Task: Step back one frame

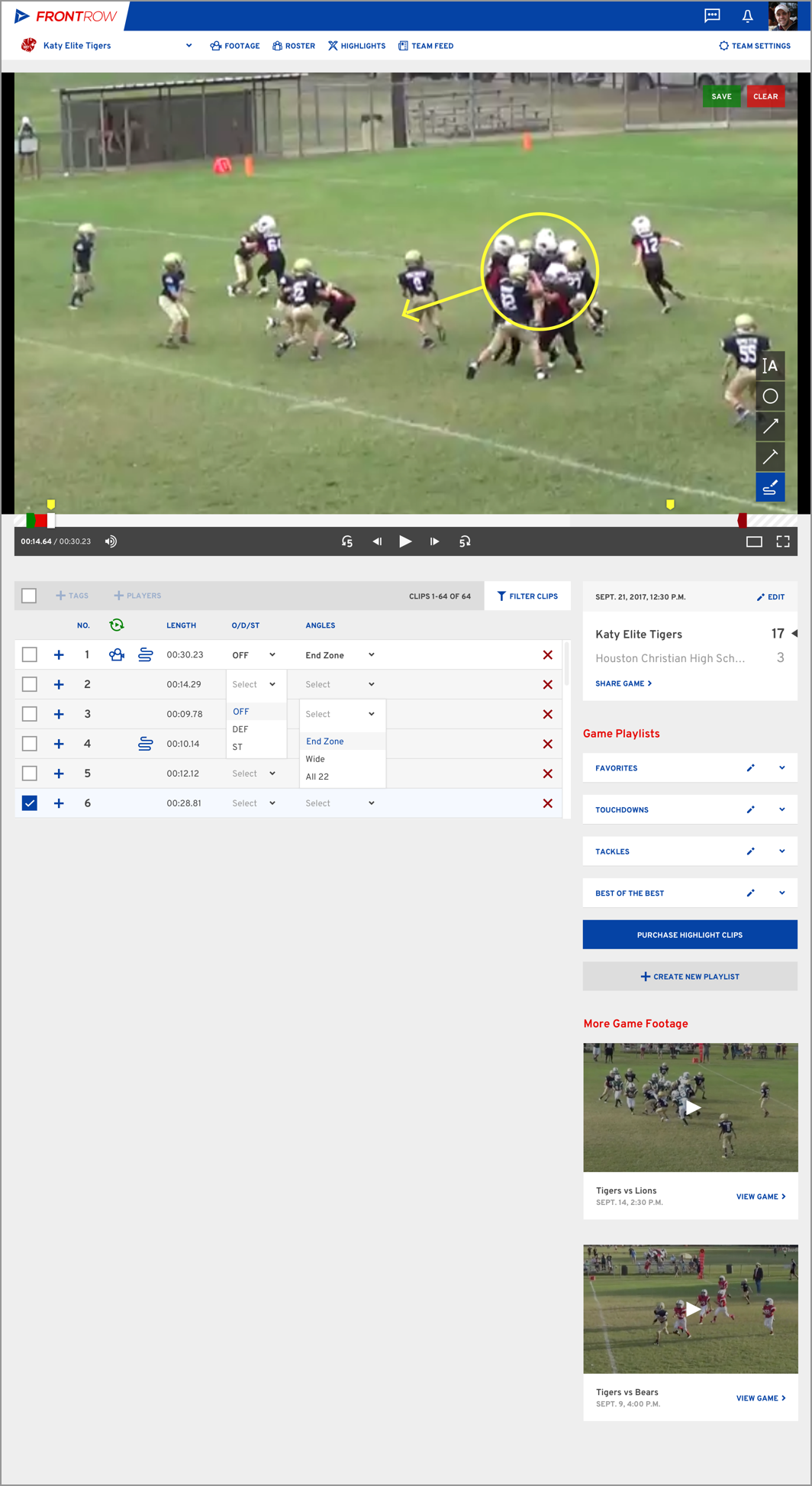Action: pyautogui.click(x=377, y=541)
